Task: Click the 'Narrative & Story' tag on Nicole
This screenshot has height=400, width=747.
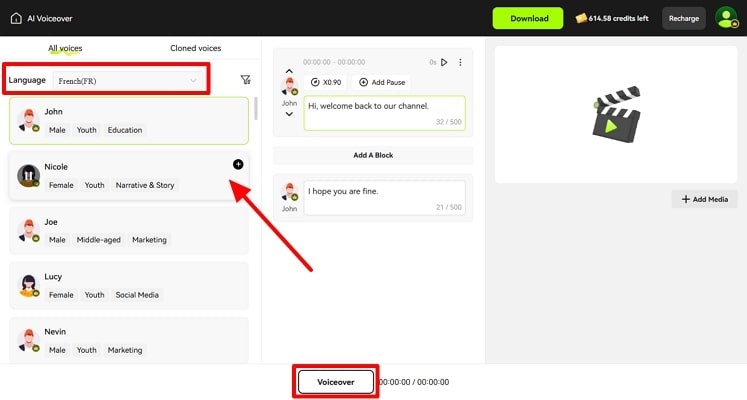Action: tap(145, 185)
